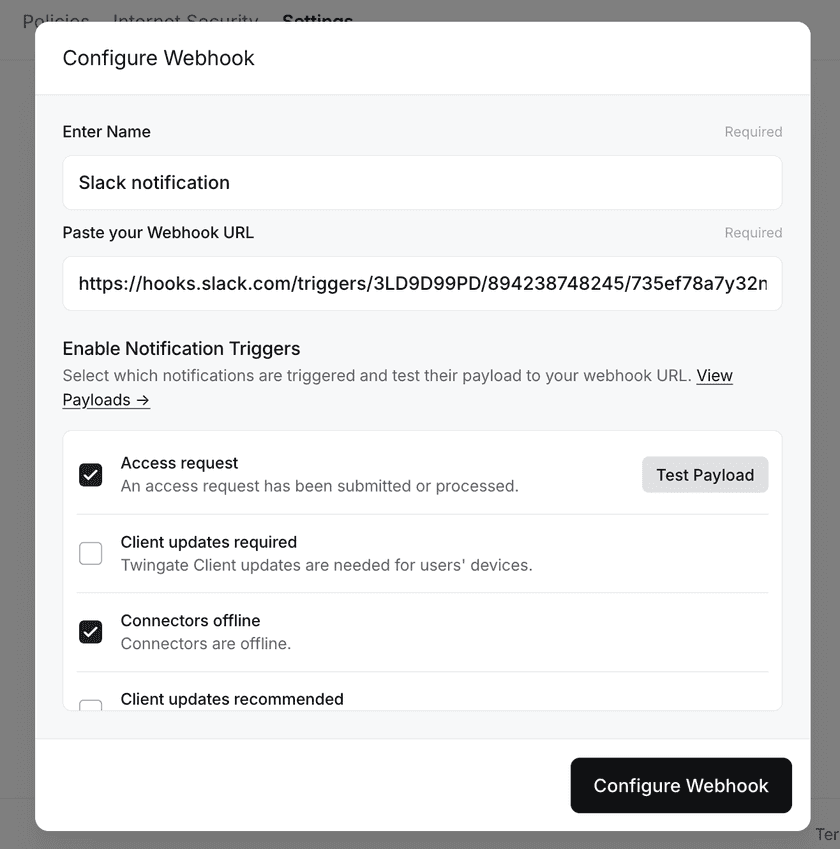Tick the Client updates recommended checkbox
The height and width of the screenshot is (849, 840).
click(91, 706)
